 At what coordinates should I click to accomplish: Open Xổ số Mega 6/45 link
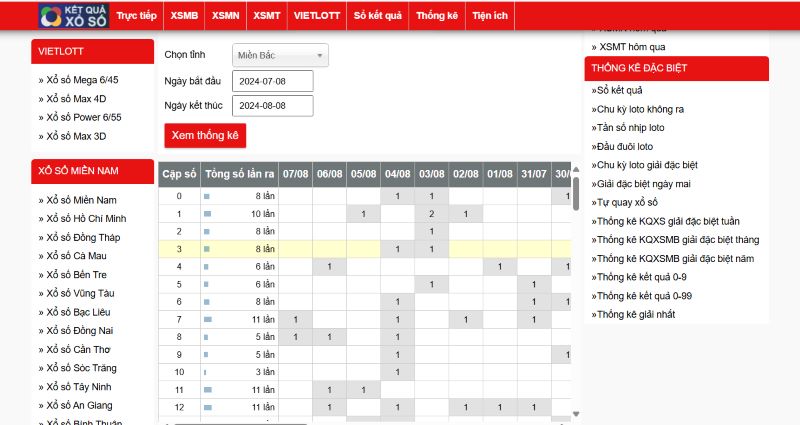[82, 79]
